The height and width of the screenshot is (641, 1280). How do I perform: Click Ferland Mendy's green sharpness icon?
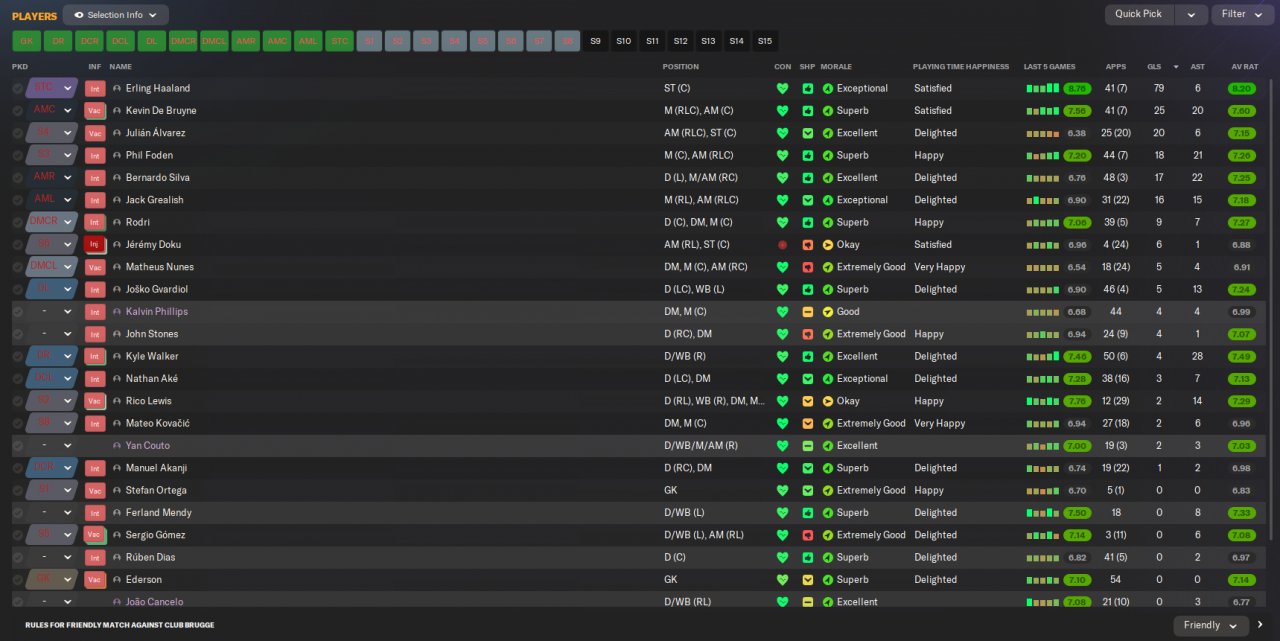(808, 512)
